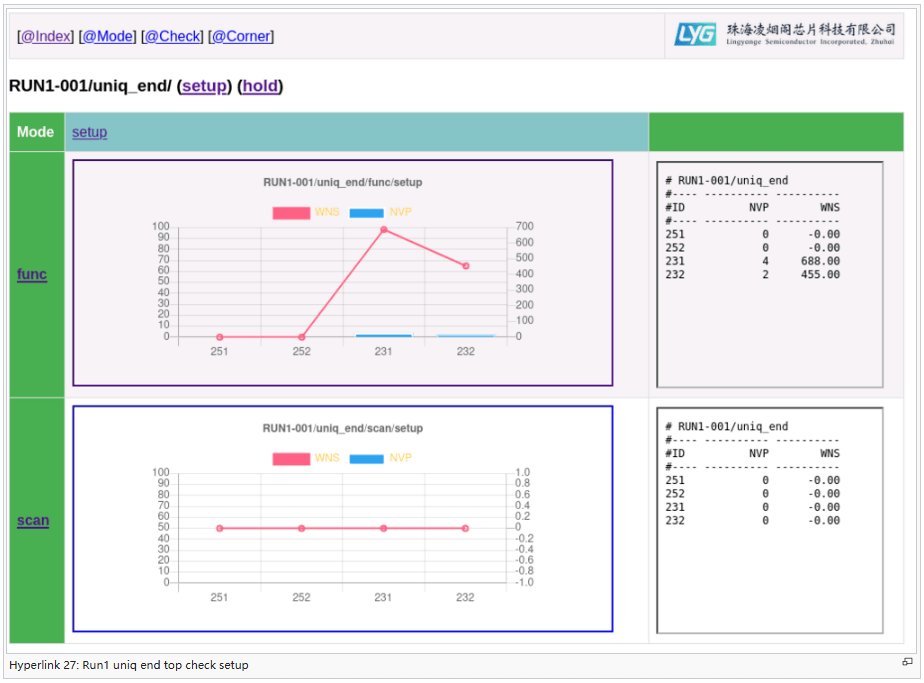
Task: Toggle WNS legend swatch in func chart
Action: (291, 212)
